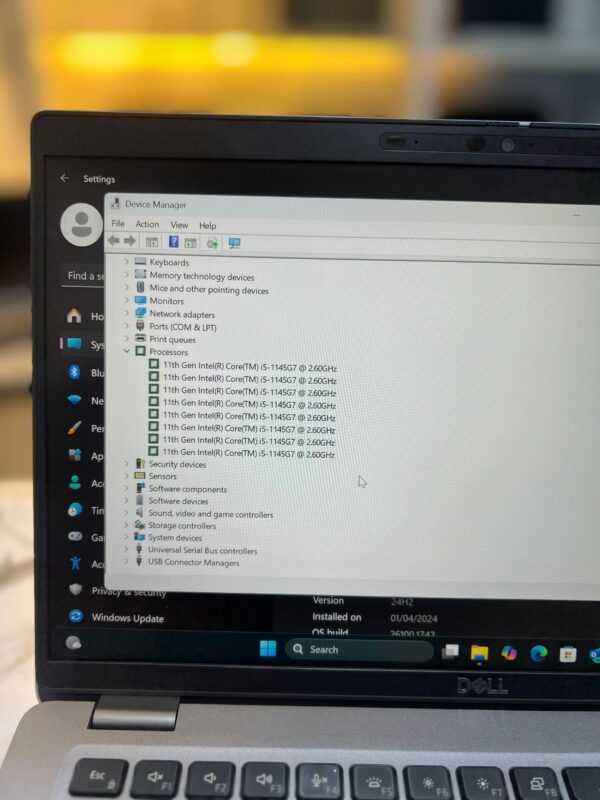The height and width of the screenshot is (800, 600).
Task: Open the File menu in Device Manager
Action: (118, 223)
